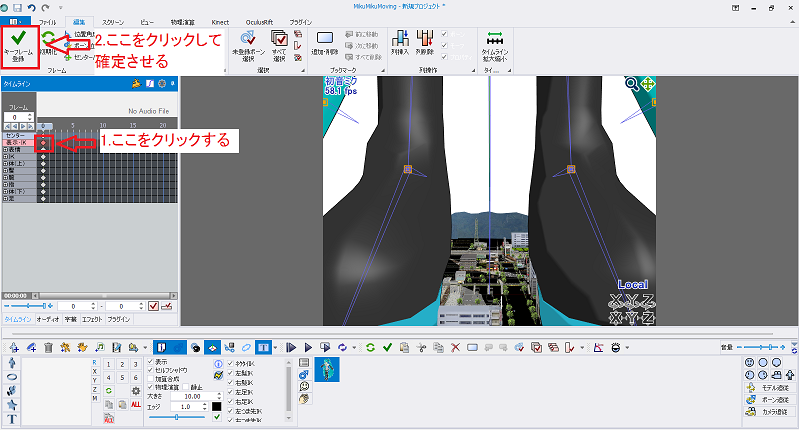
Task: Click the red ALL button icon
Action: click(x=136, y=405)
